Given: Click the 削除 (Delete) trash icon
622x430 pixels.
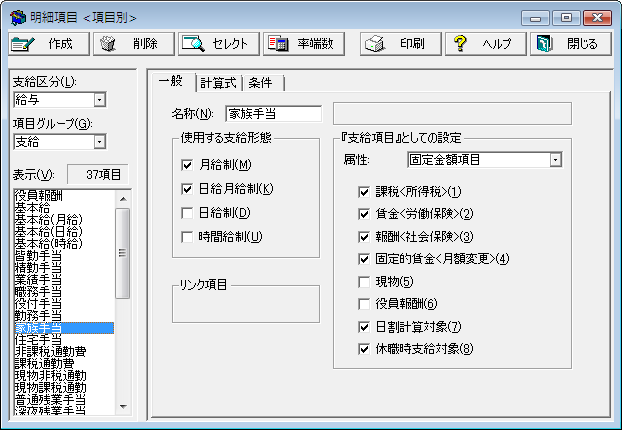Looking at the screenshot, I should pyautogui.click(x=109, y=44).
